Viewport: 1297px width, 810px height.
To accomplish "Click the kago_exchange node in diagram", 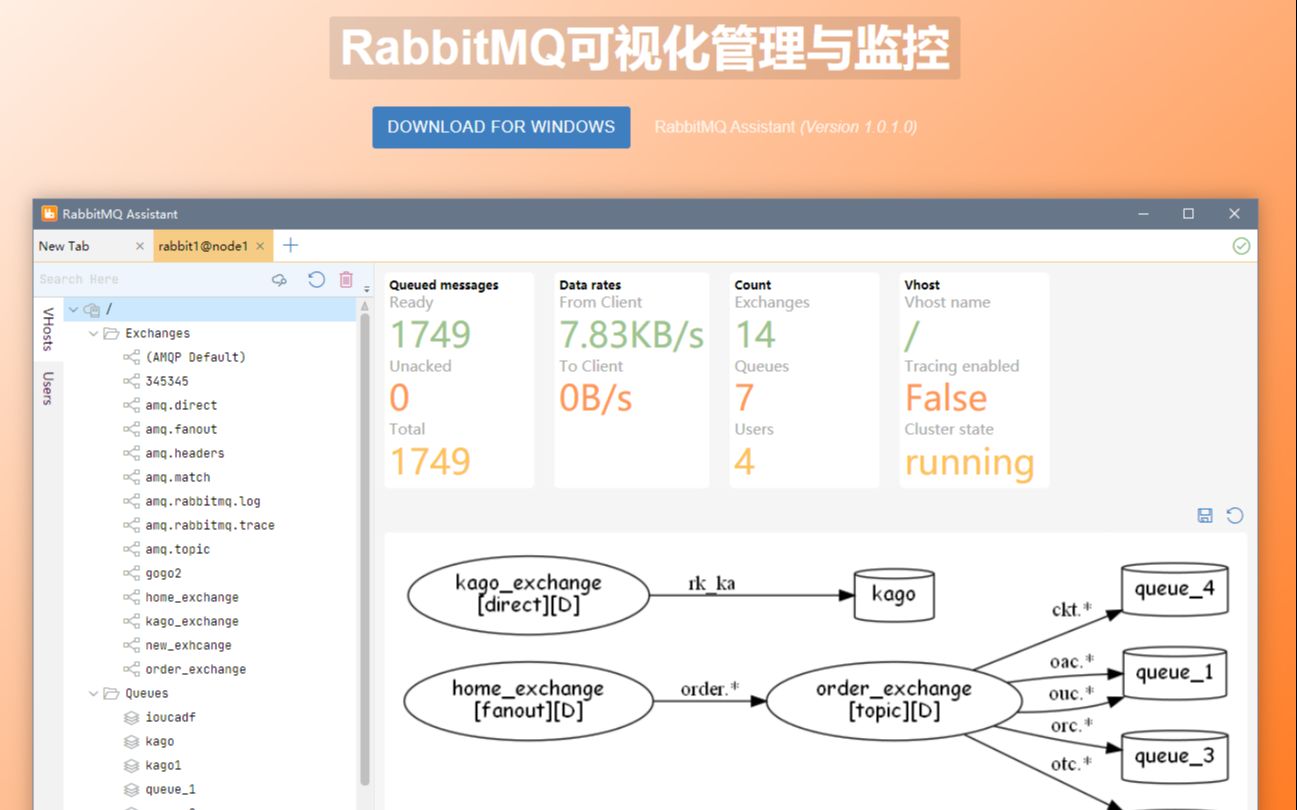I will (x=528, y=594).
